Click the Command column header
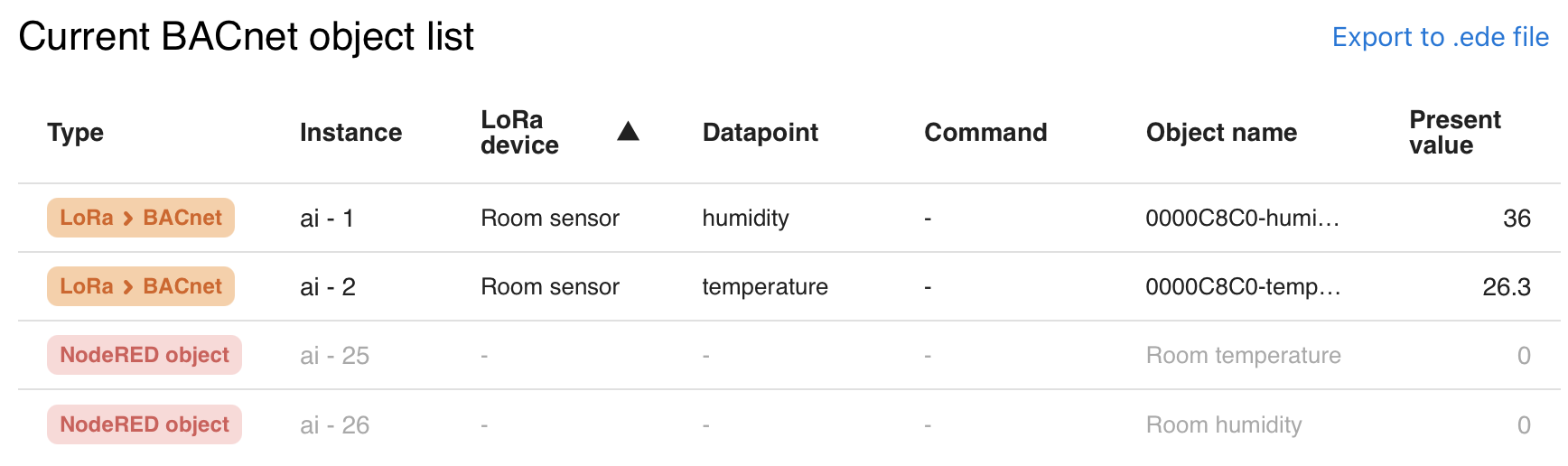 (985, 133)
